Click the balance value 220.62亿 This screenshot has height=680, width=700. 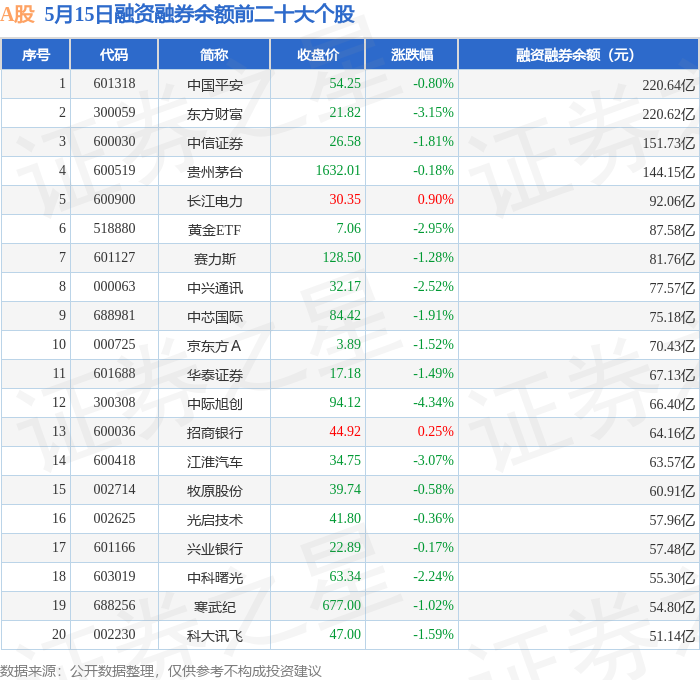point(669,114)
